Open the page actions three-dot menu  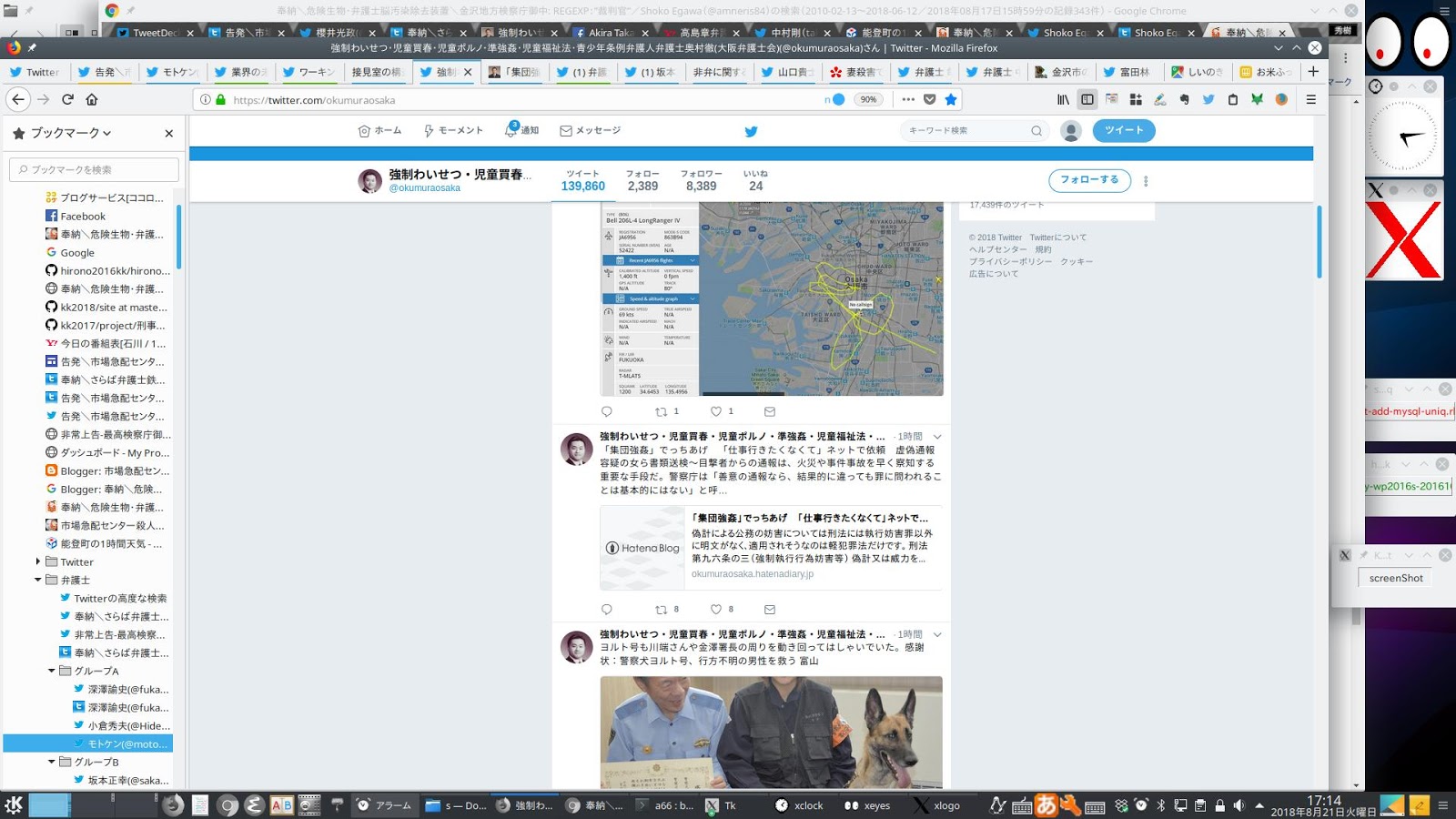908,99
